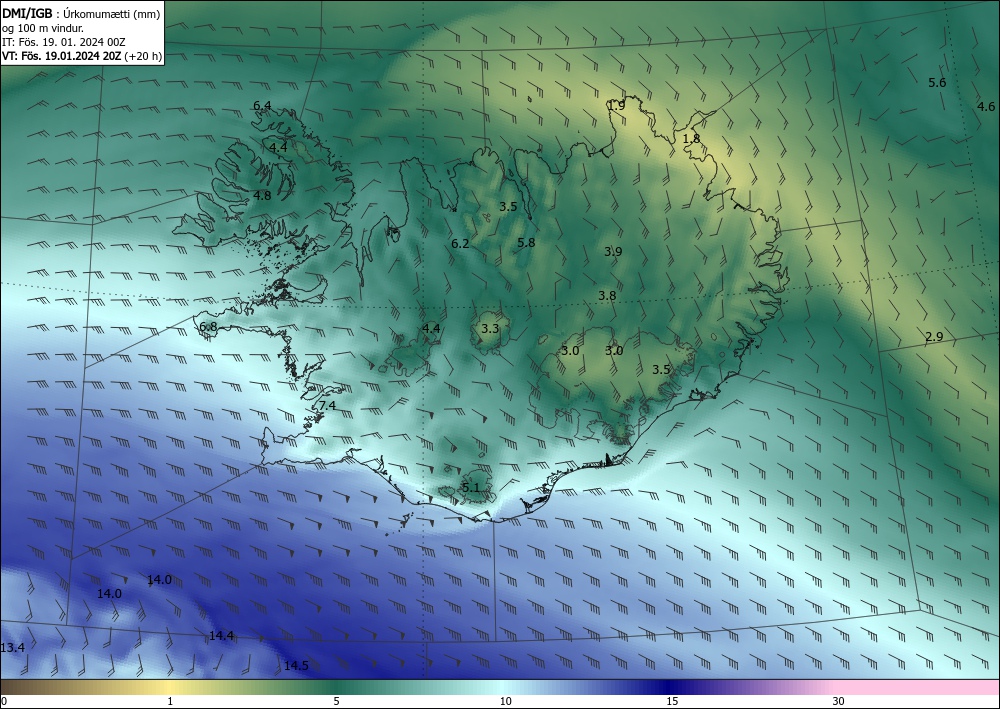Select the 5.1 value label
The image size is (1000, 709).
coord(470,488)
